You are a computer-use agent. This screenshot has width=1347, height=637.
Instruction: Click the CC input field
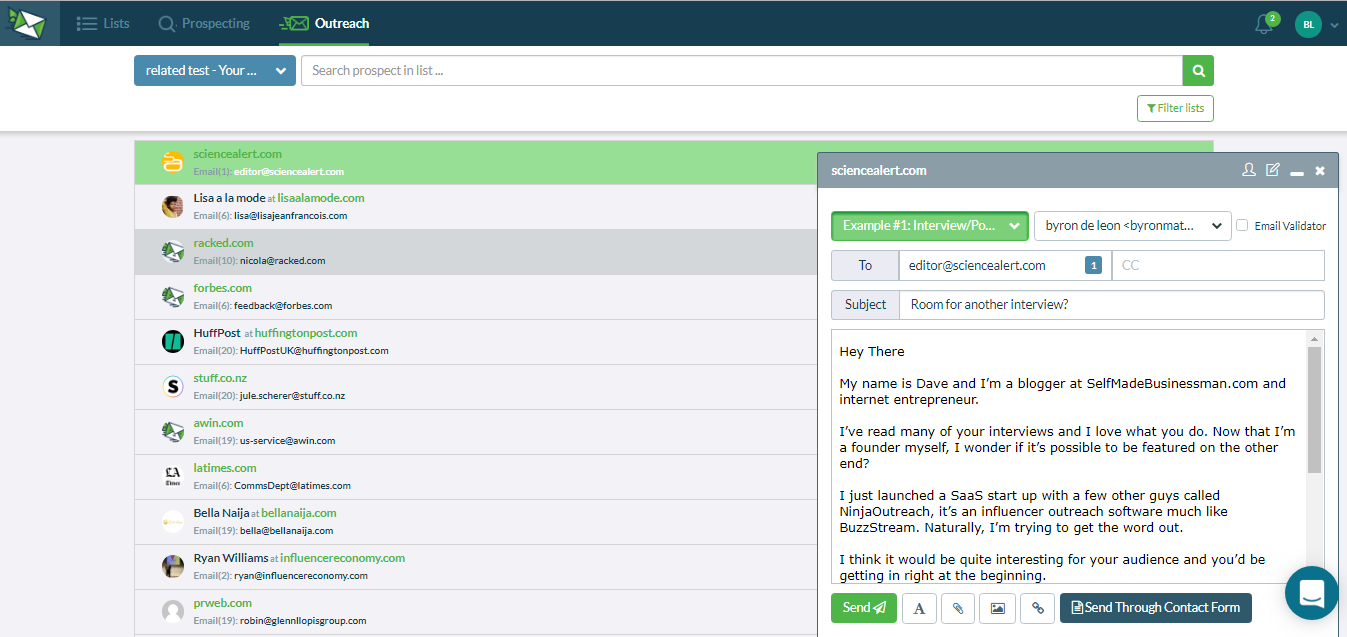point(1218,265)
